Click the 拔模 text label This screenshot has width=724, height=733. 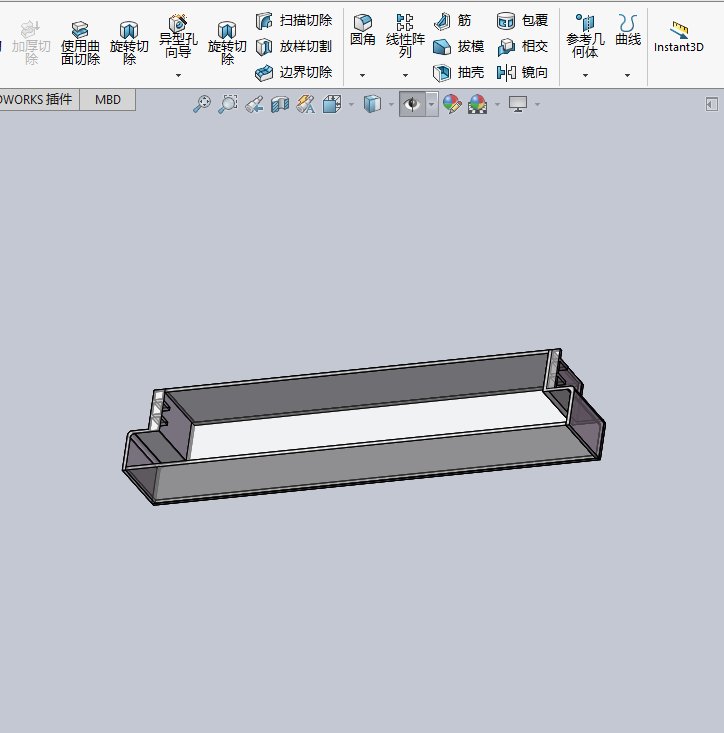(x=471, y=47)
